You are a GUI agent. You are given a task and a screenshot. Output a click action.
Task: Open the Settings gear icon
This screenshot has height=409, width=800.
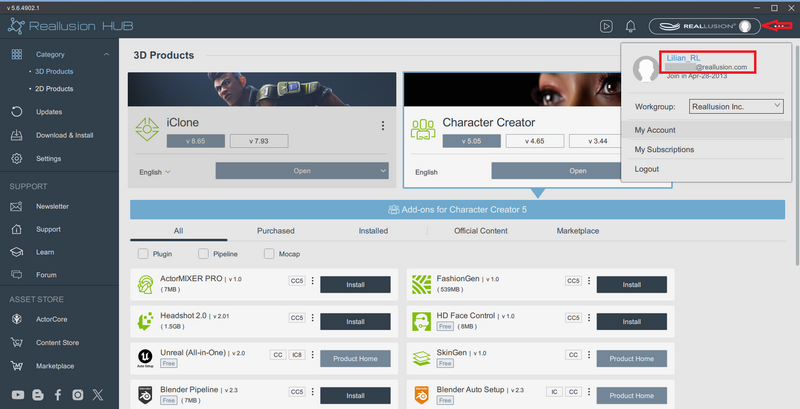coord(17,159)
